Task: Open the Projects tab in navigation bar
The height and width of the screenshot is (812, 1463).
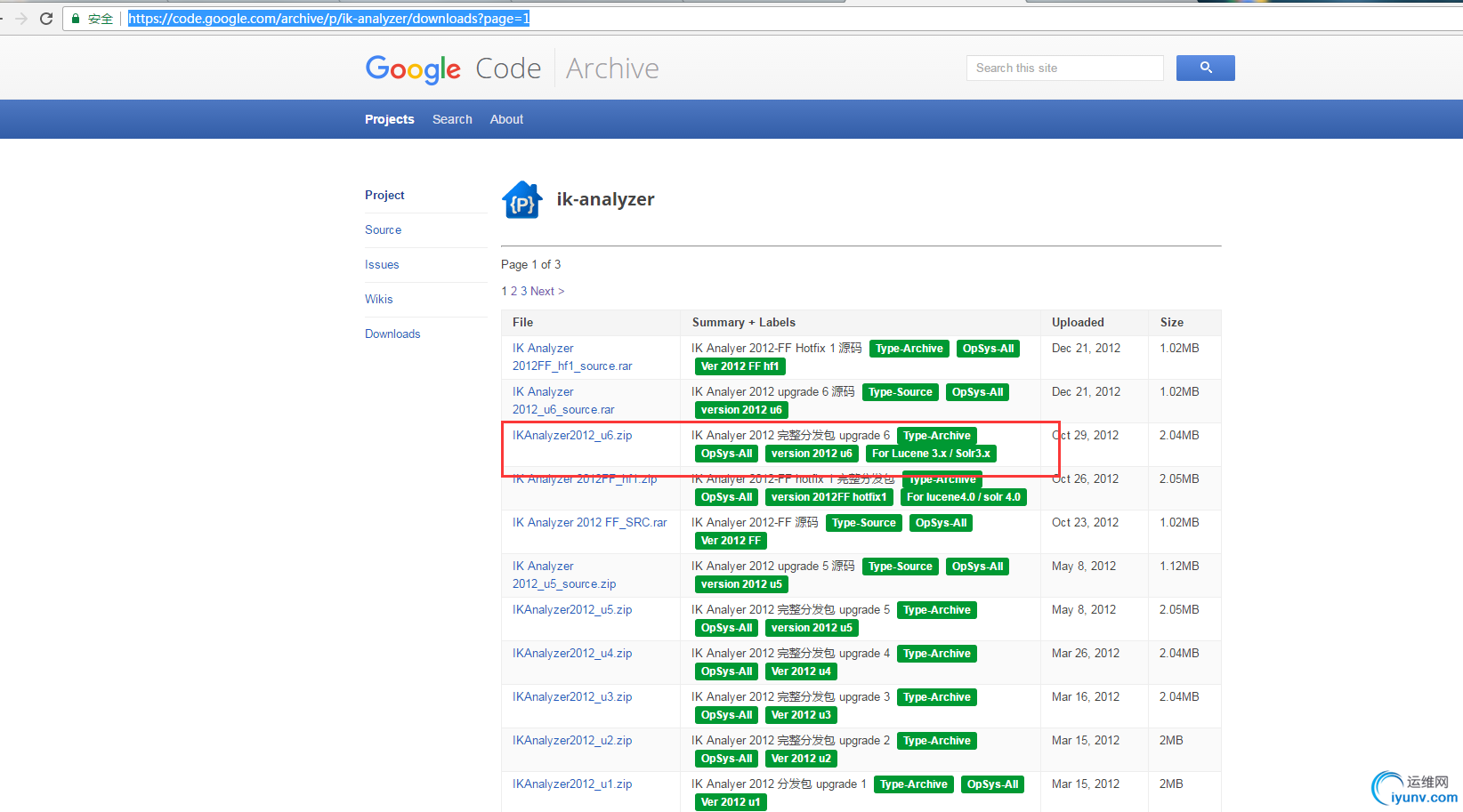Action: pos(390,119)
